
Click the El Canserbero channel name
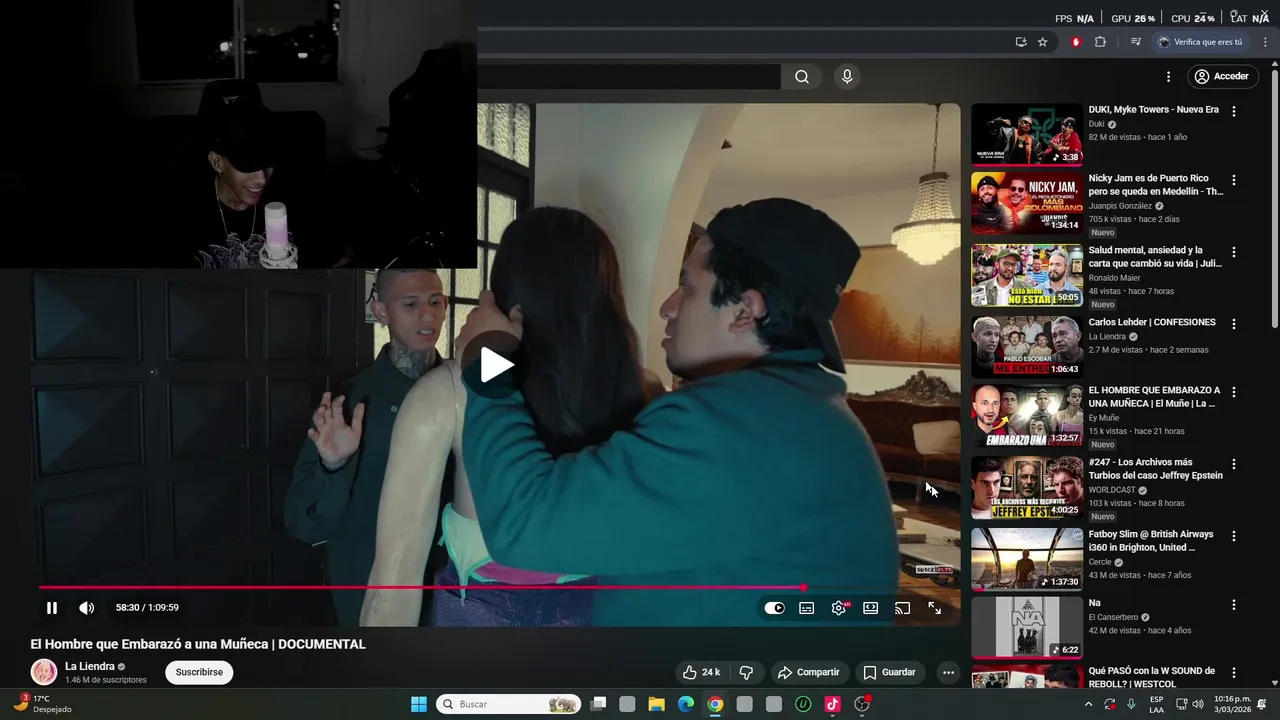[x=1113, y=617]
